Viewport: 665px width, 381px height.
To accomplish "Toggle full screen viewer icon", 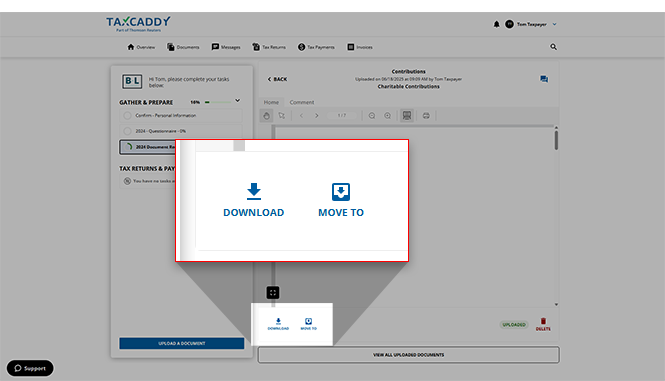I will [x=273, y=292].
